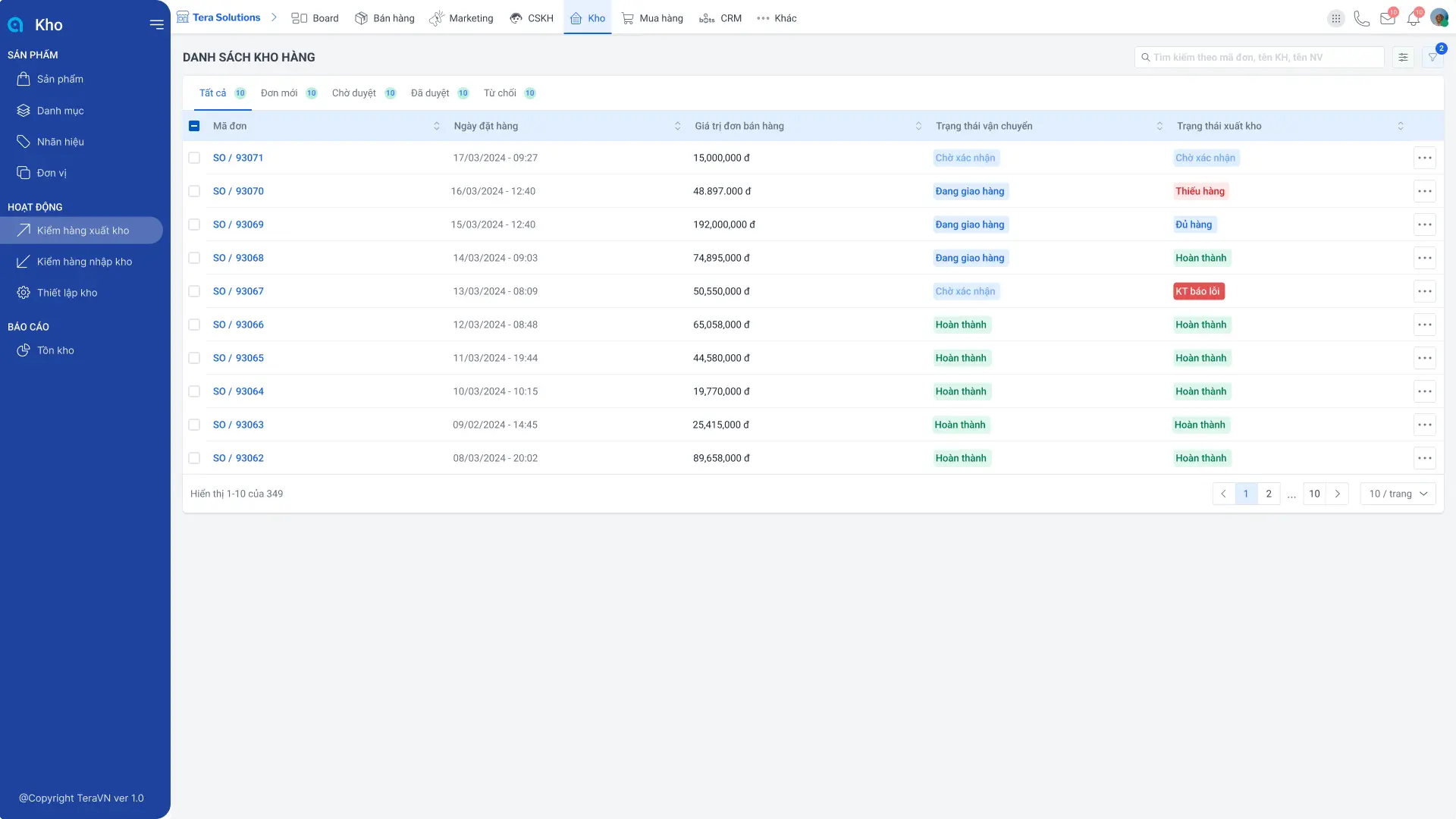Open actions menu for order SO / 93065
The width and height of the screenshot is (1456, 819).
pos(1425,358)
